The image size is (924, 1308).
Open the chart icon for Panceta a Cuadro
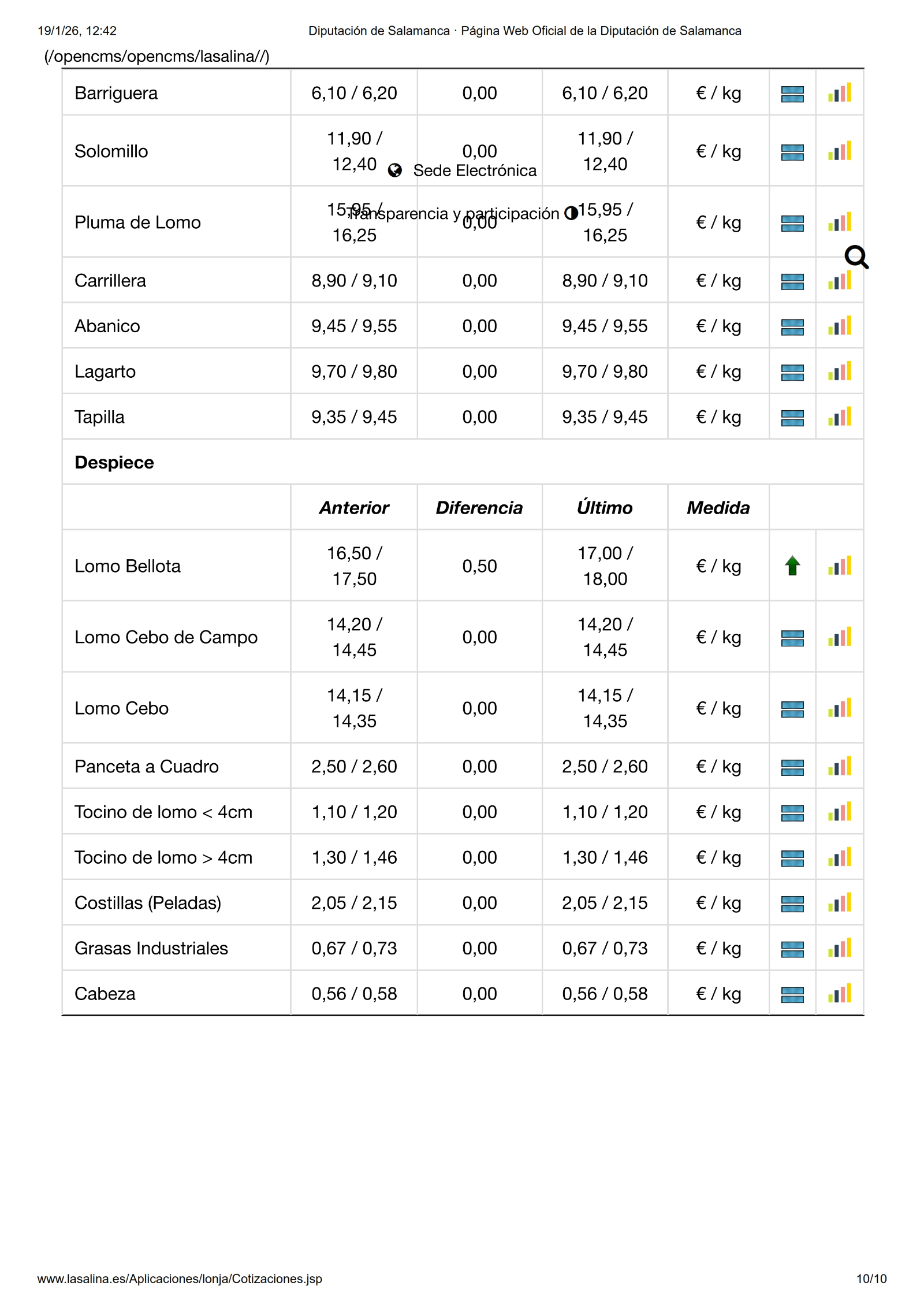[839, 766]
